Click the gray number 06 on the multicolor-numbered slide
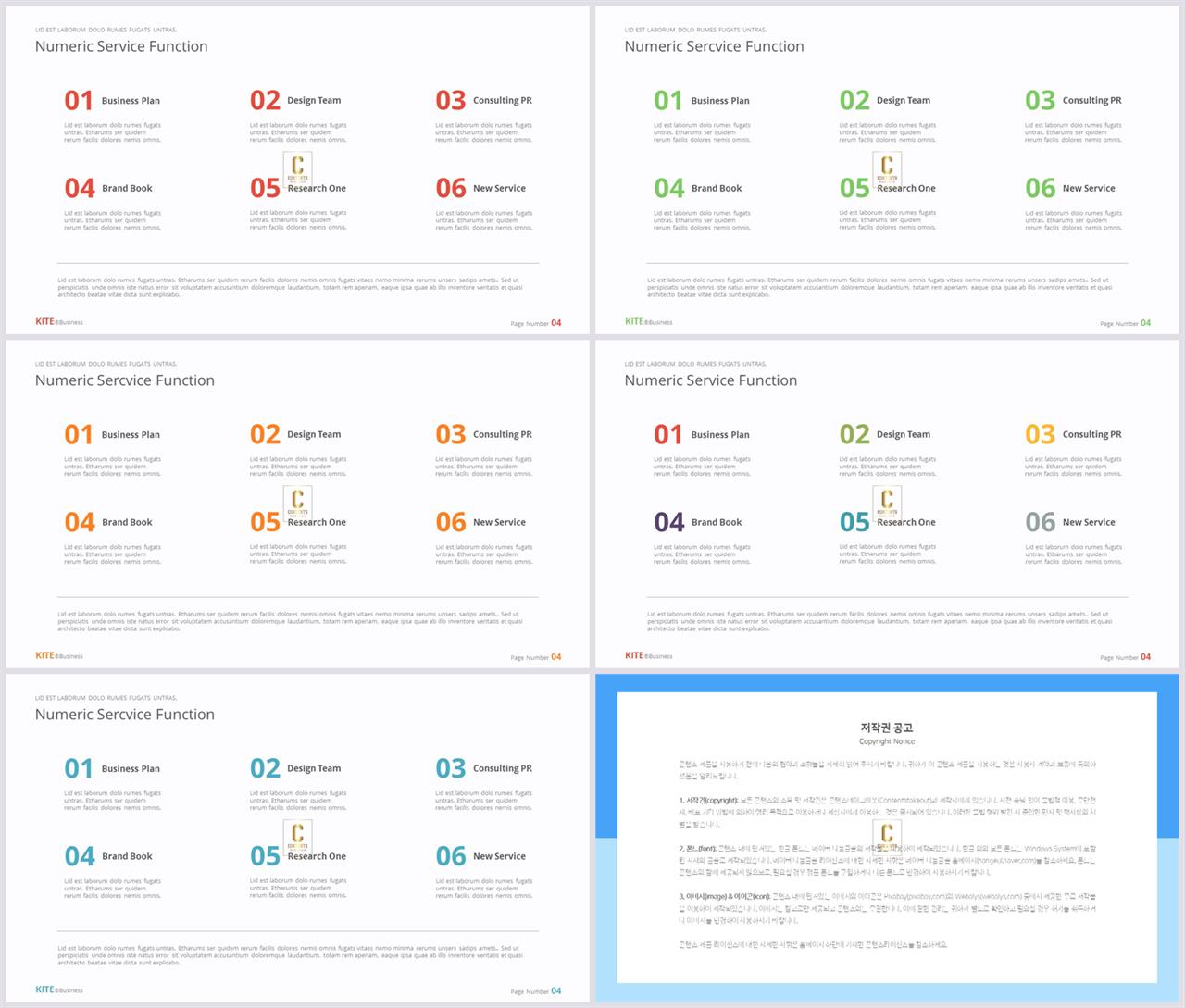The height and width of the screenshot is (1008, 1185). (1040, 522)
